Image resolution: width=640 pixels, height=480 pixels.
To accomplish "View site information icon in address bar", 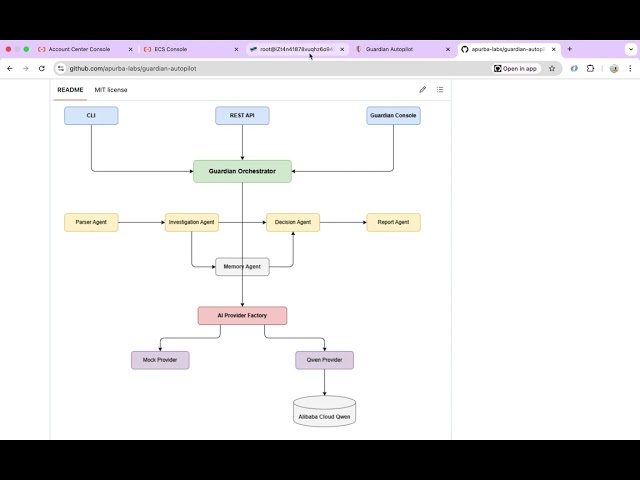I will coord(61,69).
